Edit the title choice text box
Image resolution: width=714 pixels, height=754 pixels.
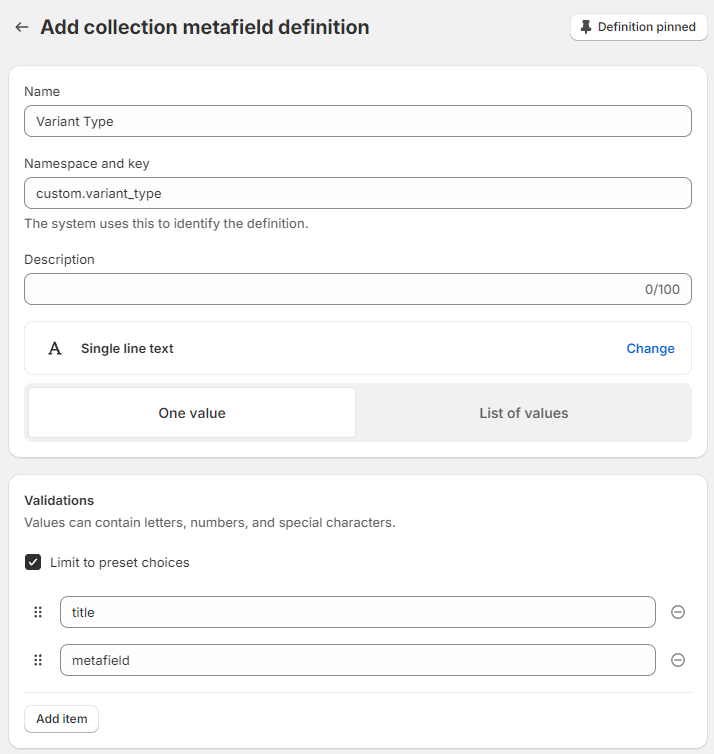pos(357,612)
